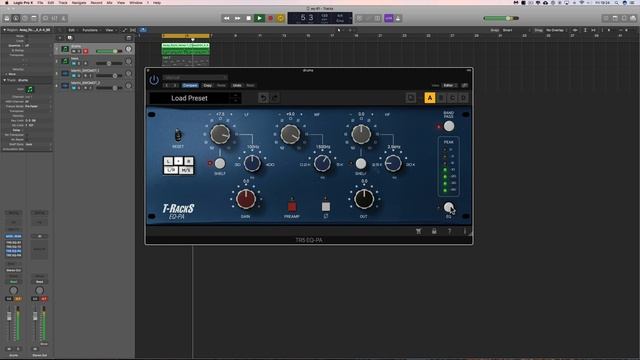Open the Tracks area View menu

pyautogui.click(x=110, y=30)
